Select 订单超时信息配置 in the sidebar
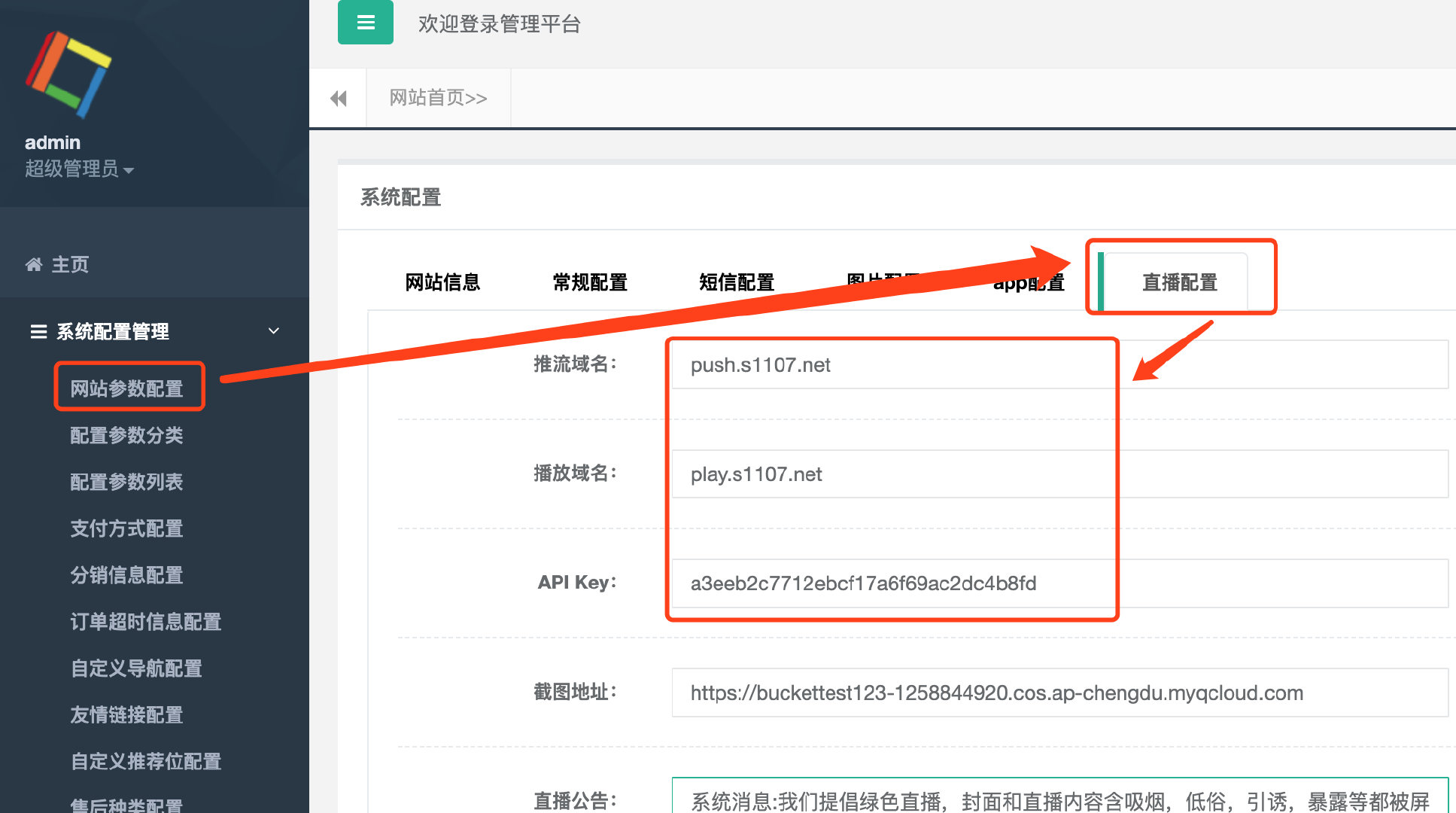 tap(145, 622)
